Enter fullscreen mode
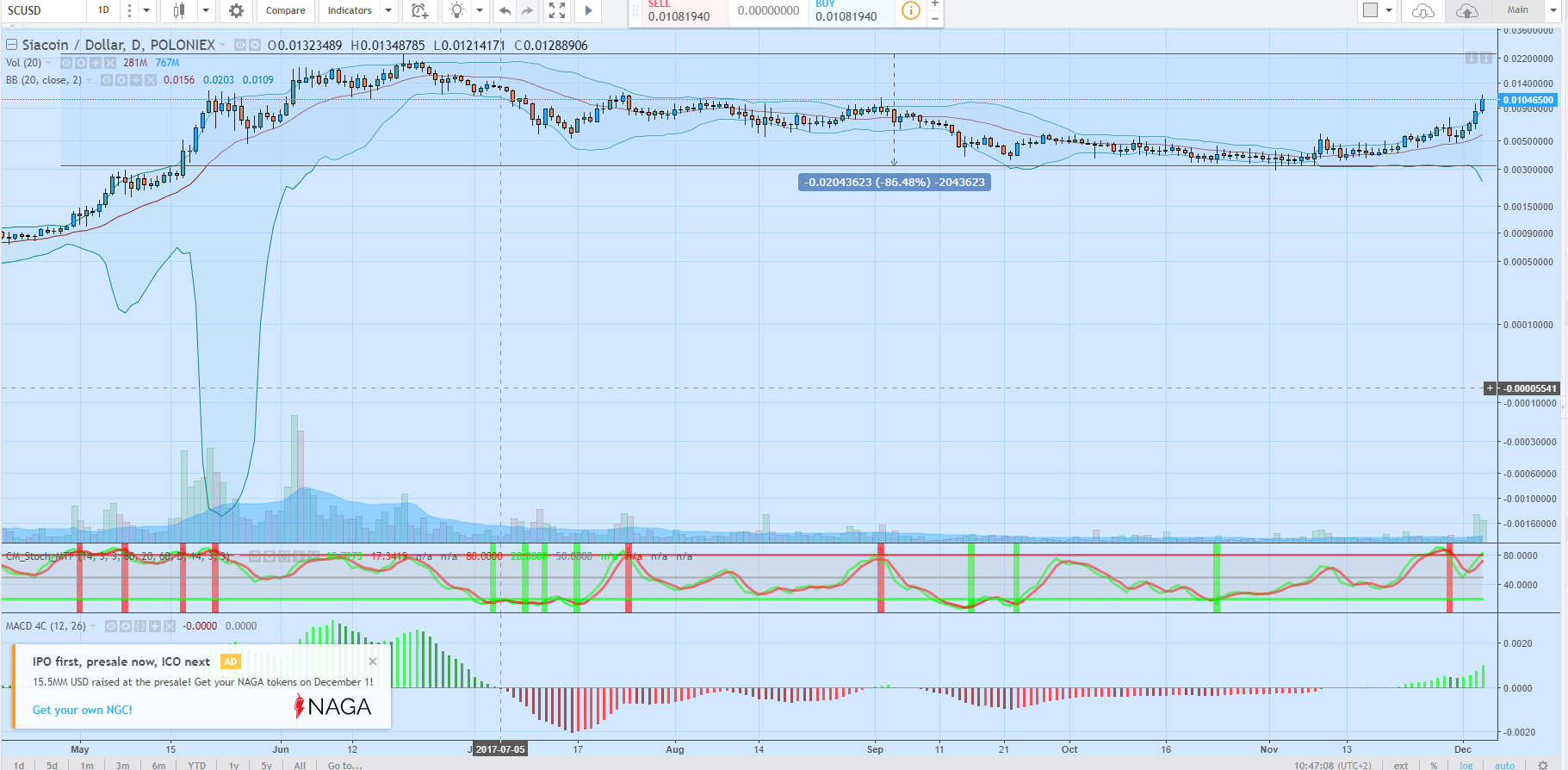 (557, 10)
